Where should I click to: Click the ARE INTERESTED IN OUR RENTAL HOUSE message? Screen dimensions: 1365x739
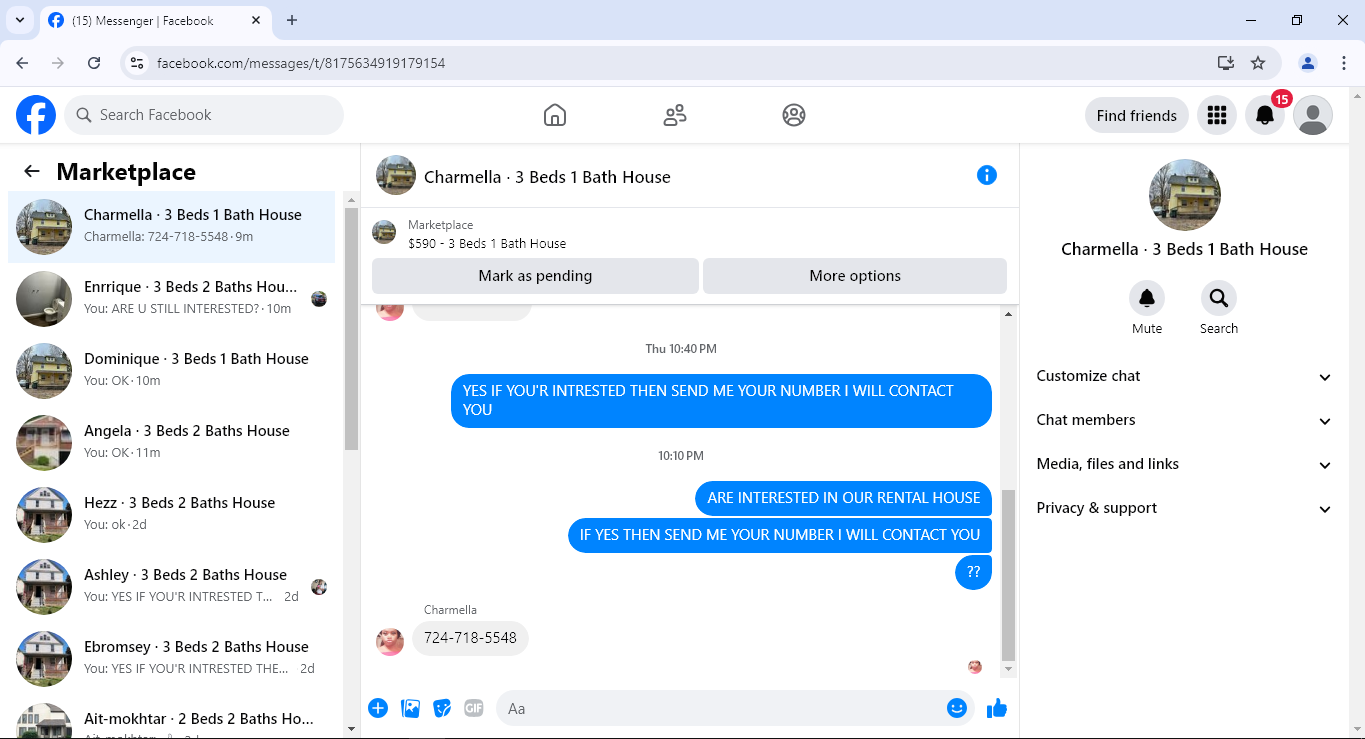click(844, 498)
